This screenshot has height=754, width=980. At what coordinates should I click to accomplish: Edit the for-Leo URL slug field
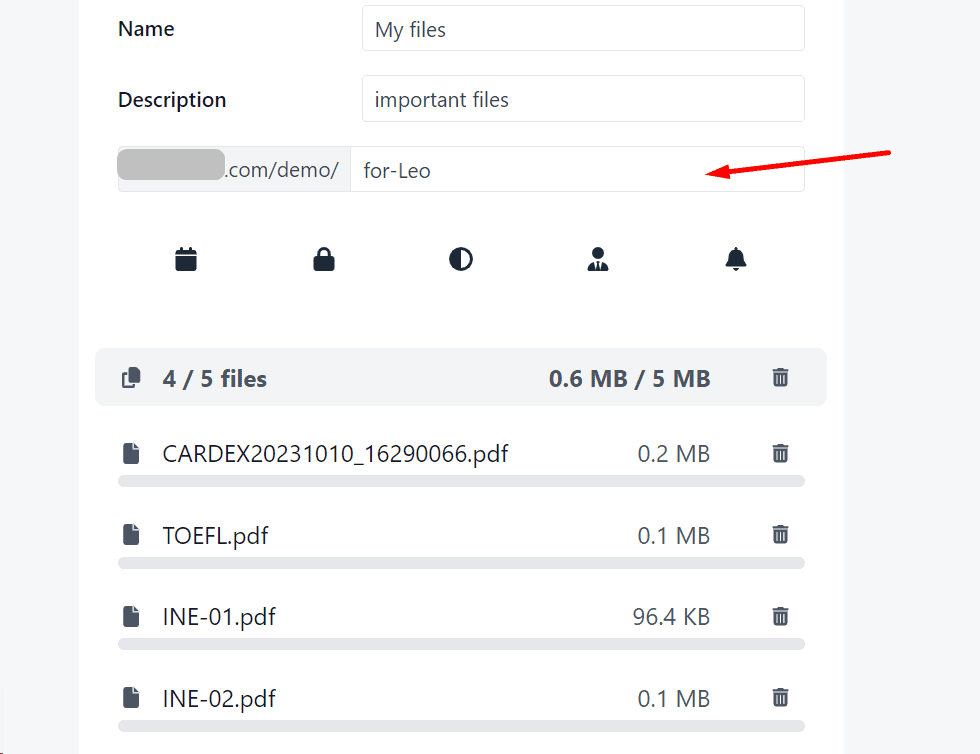(x=577, y=170)
